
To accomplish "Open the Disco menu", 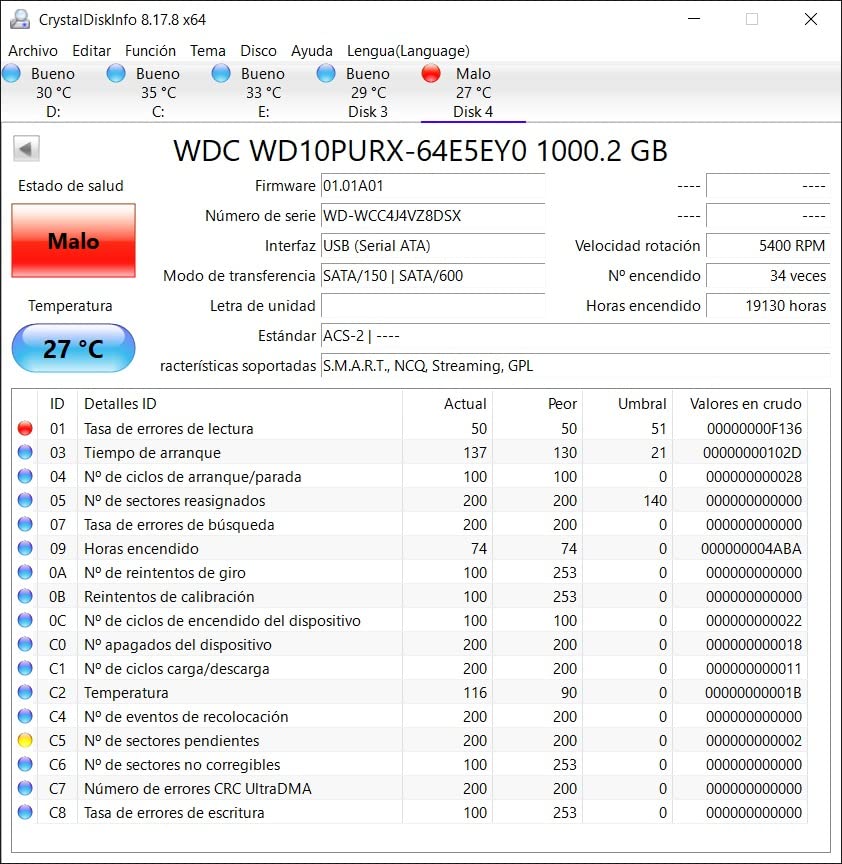I will tap(258, 51).
